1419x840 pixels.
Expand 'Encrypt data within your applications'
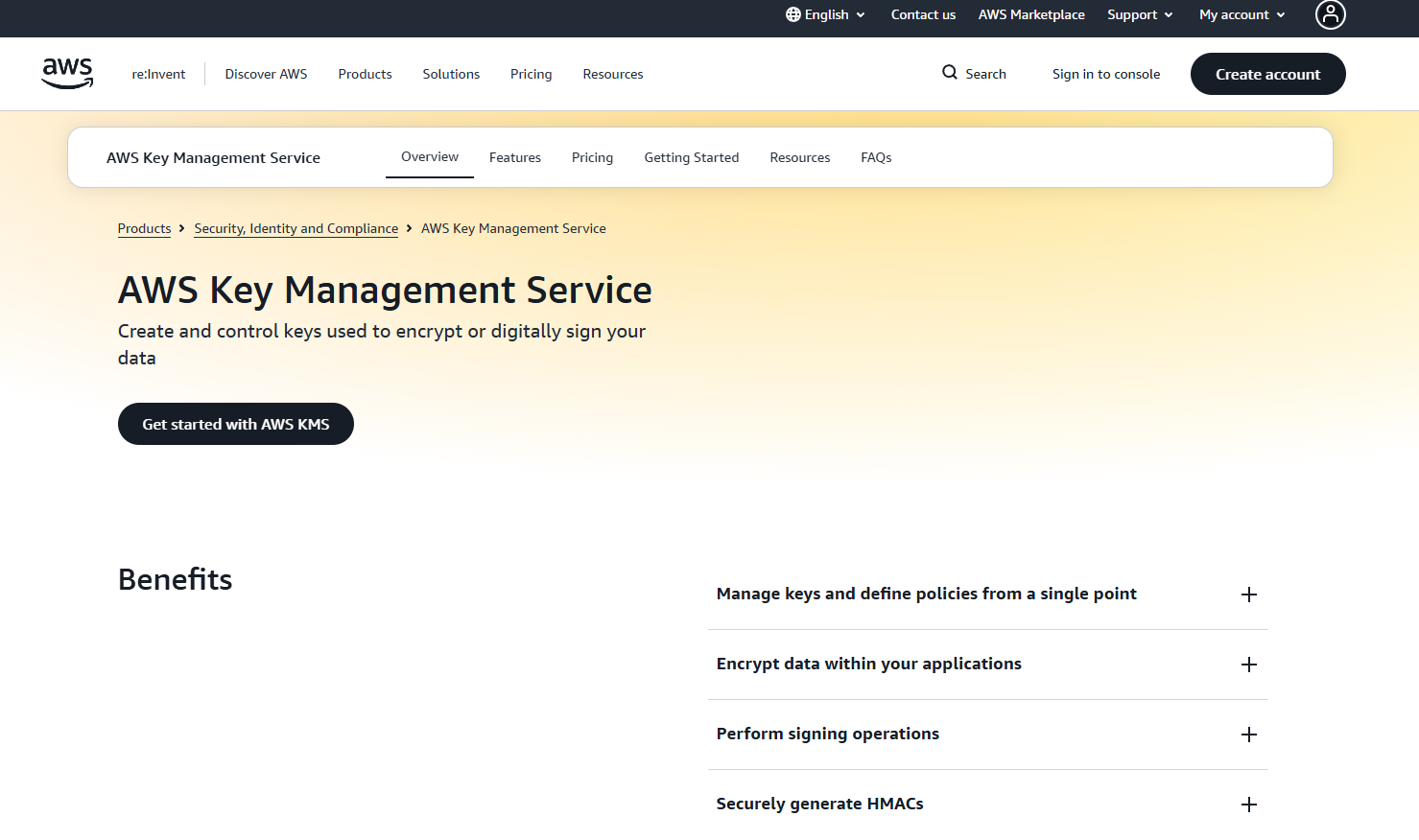point(988,665)
